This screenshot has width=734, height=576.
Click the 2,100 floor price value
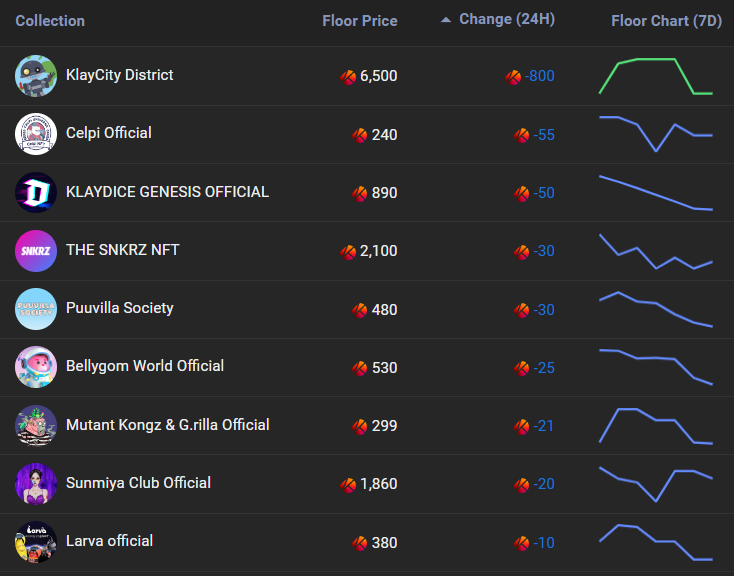(x=378, y=251)
